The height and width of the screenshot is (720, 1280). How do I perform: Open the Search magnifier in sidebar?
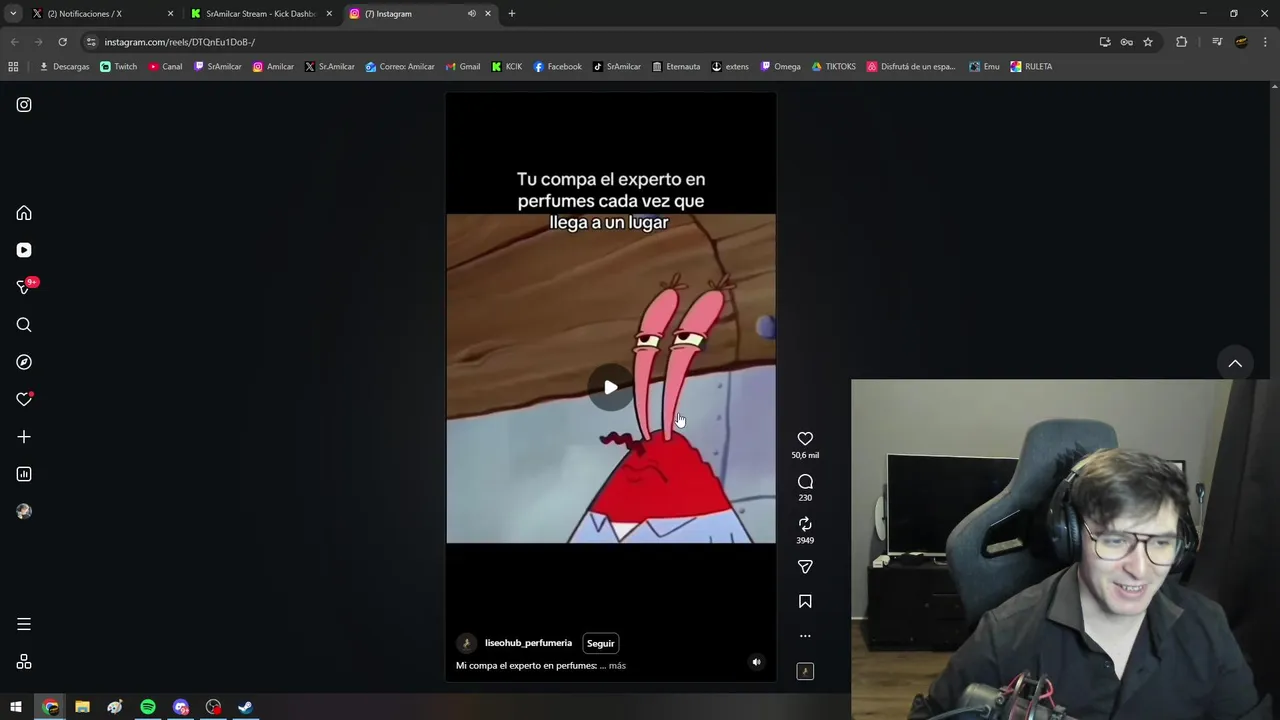coord(24,325)
